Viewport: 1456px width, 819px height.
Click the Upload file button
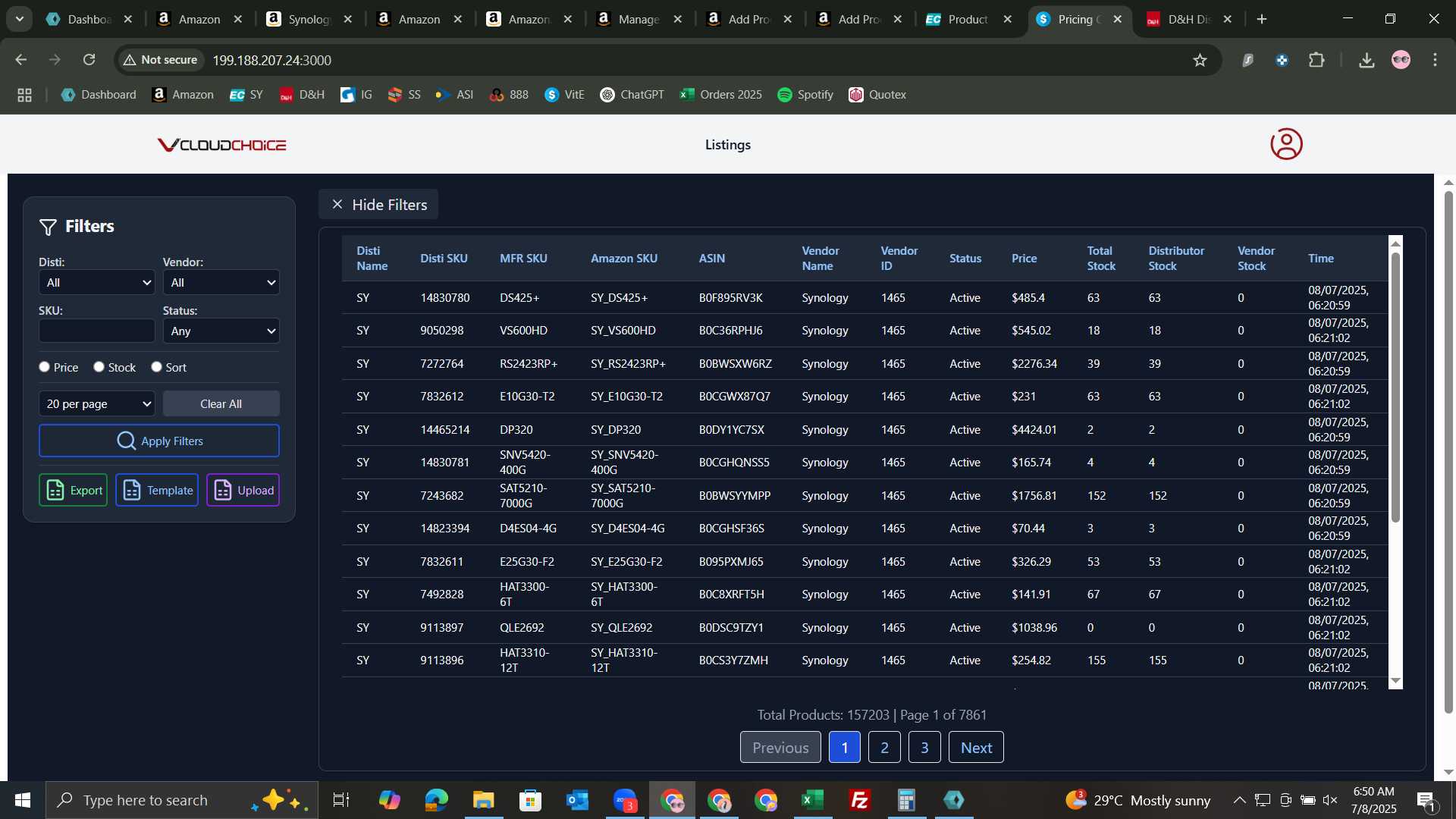coord(243,490)
